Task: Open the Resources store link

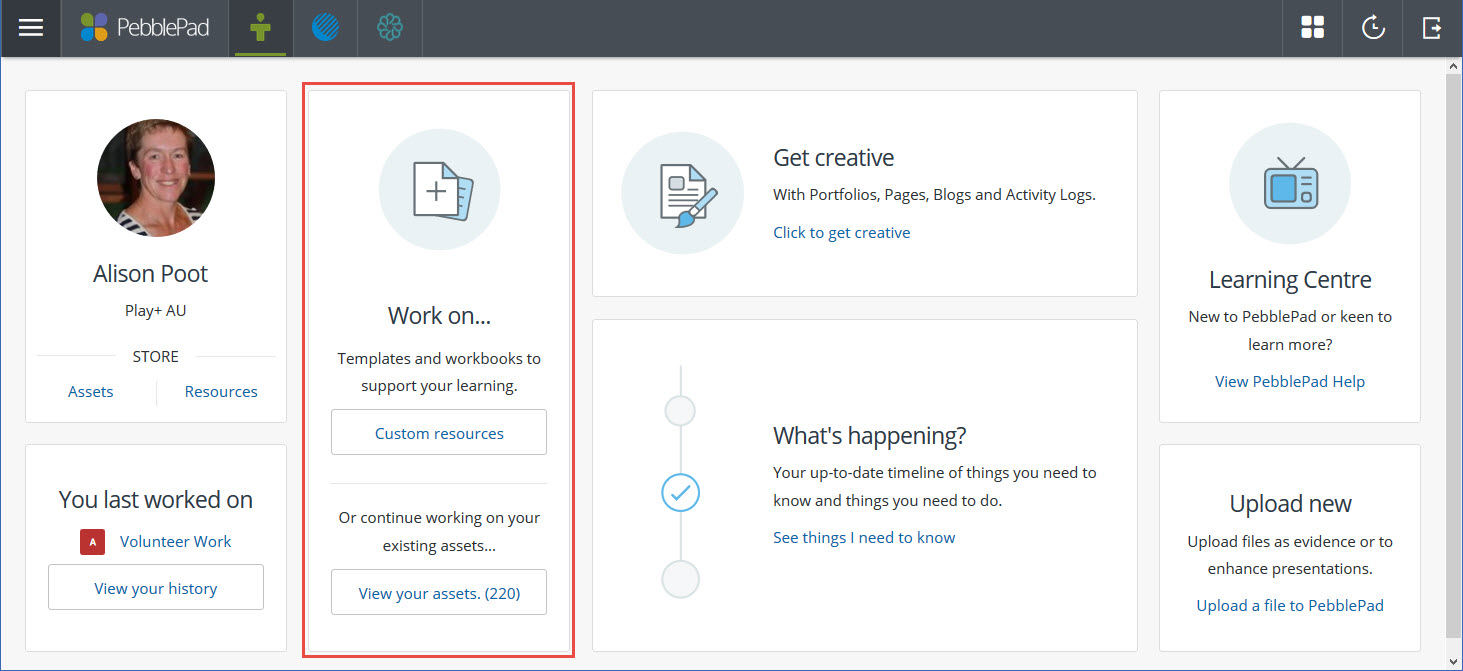Action: click(221, 392)
